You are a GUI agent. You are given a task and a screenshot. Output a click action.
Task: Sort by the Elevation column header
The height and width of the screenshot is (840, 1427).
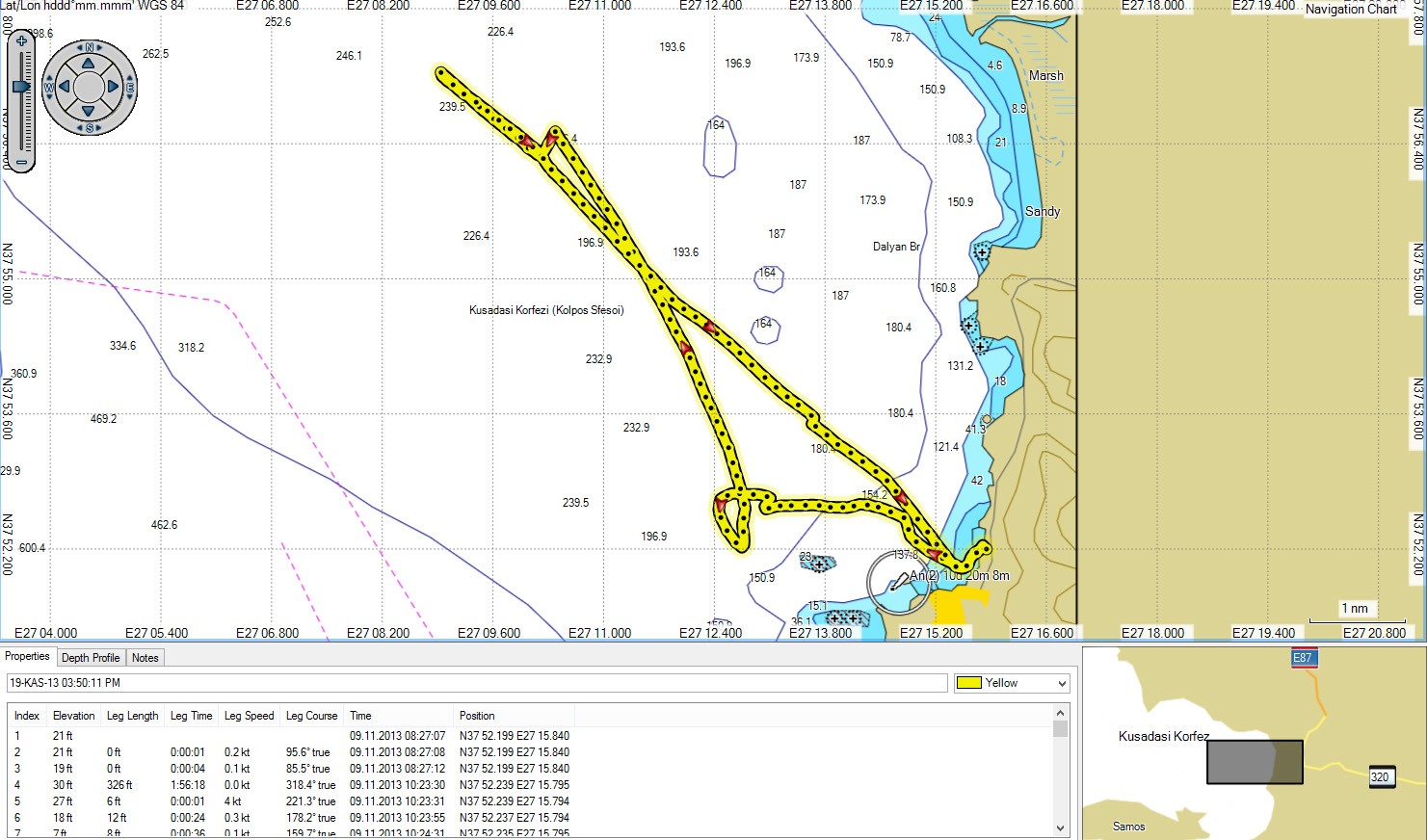74,716
